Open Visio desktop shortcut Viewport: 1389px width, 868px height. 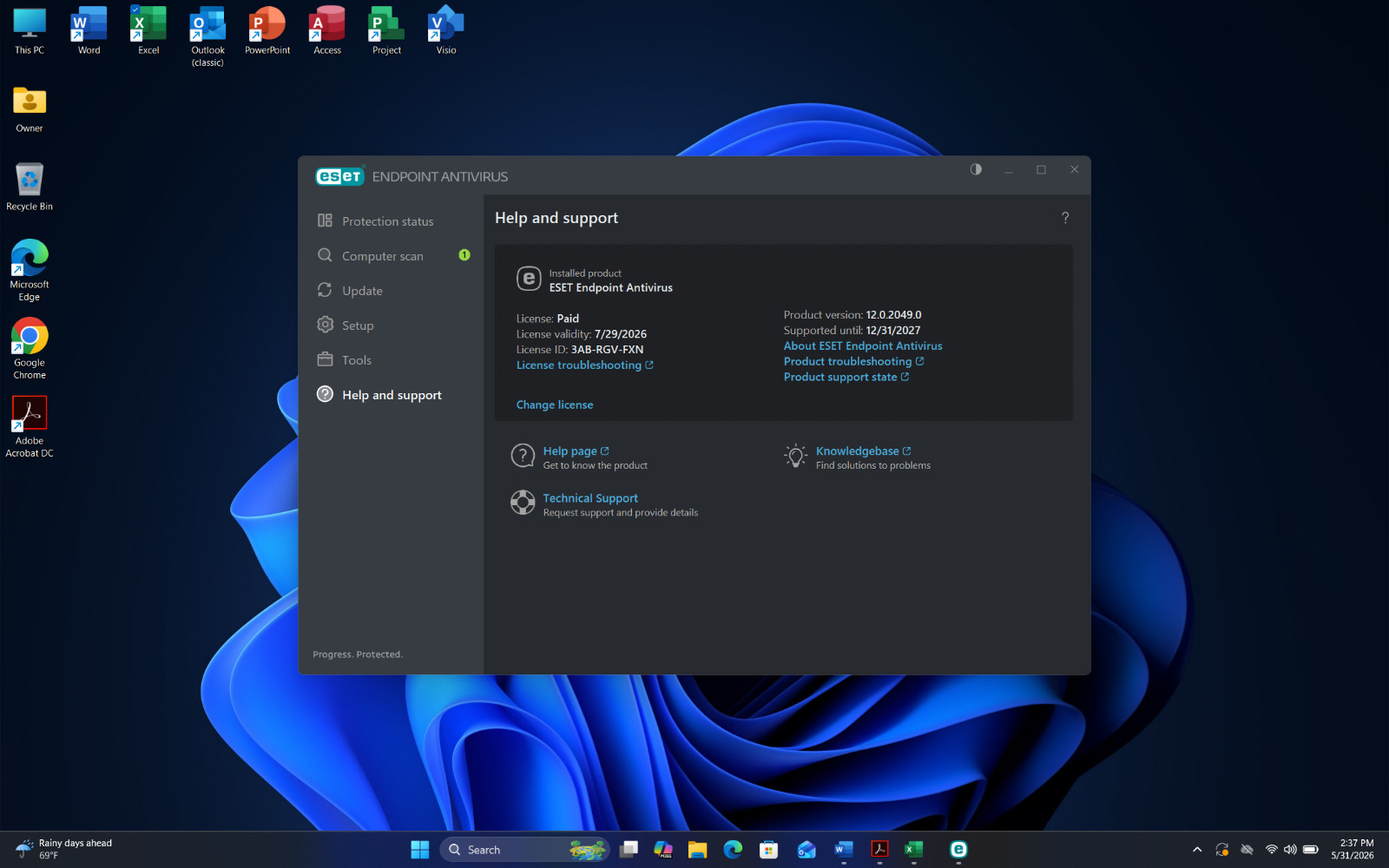click(446, 31)
